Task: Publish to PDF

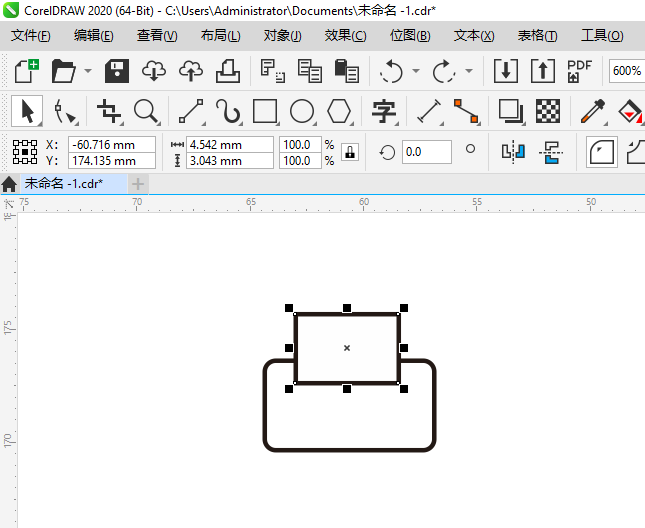Action: click(x=579, y=71)
